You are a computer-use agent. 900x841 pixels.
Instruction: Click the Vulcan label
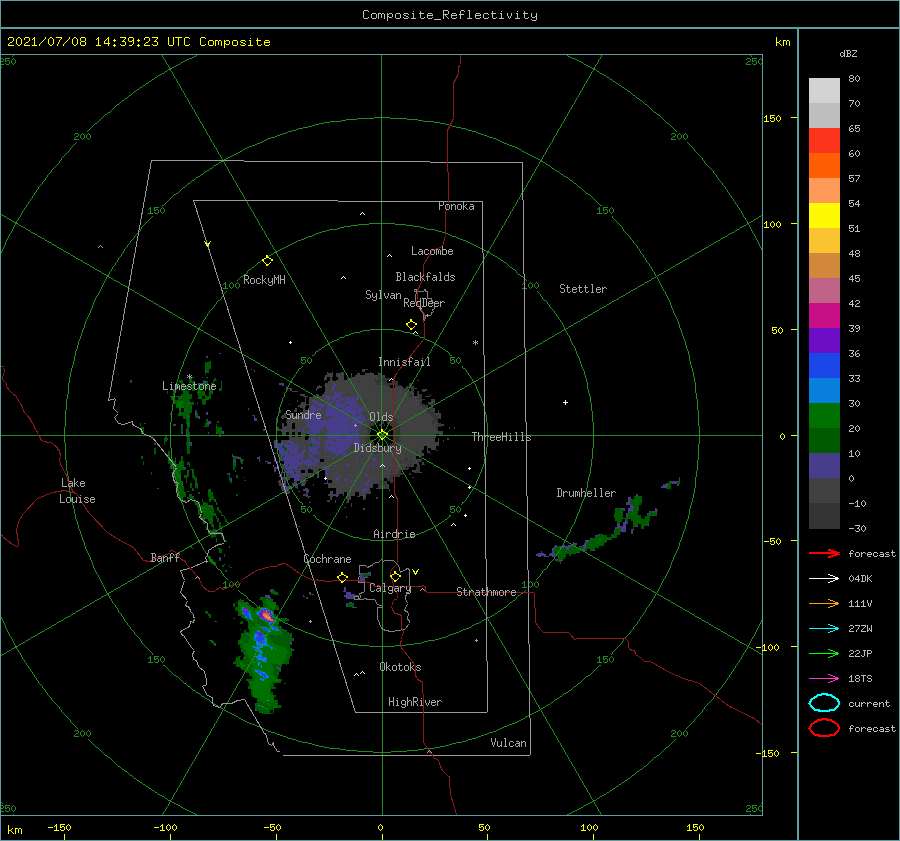click(x=509, y=743)
